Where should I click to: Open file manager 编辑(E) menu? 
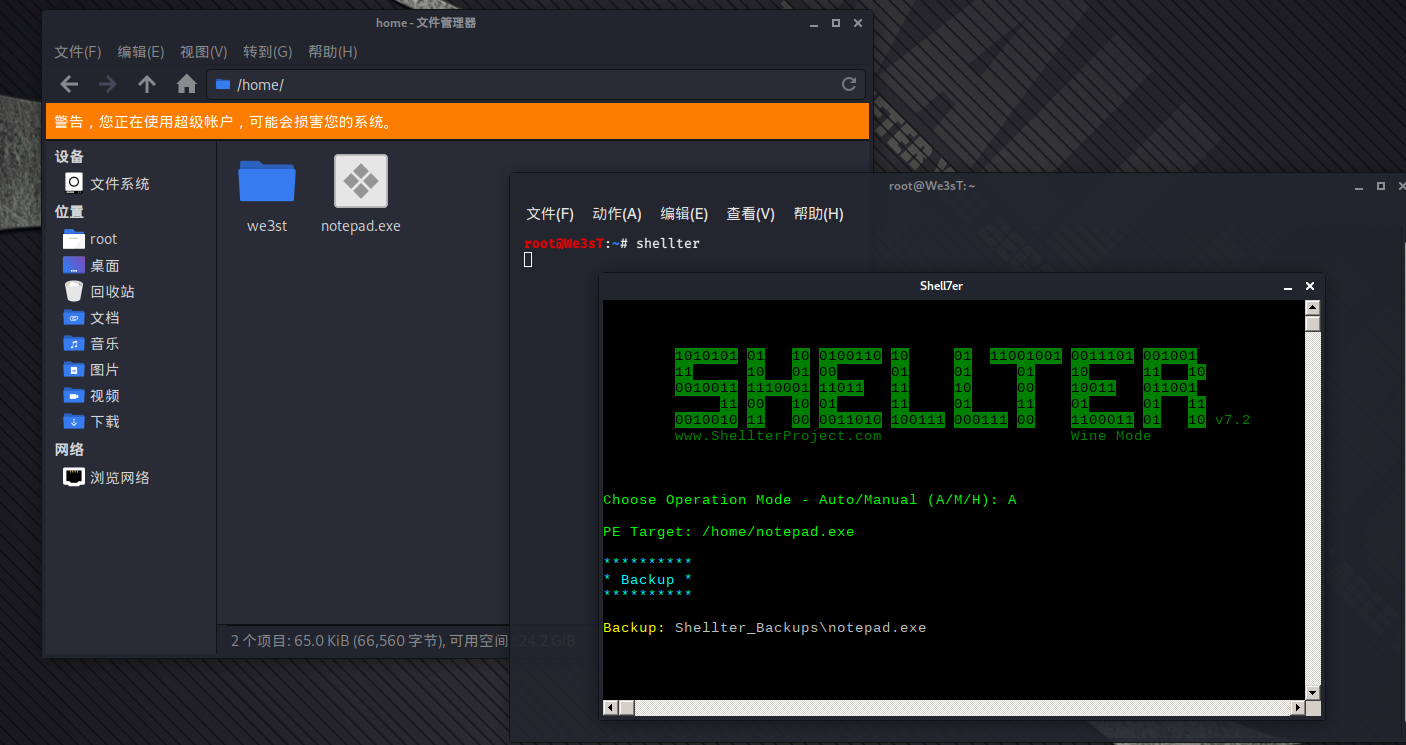click(x=141, y=52)
